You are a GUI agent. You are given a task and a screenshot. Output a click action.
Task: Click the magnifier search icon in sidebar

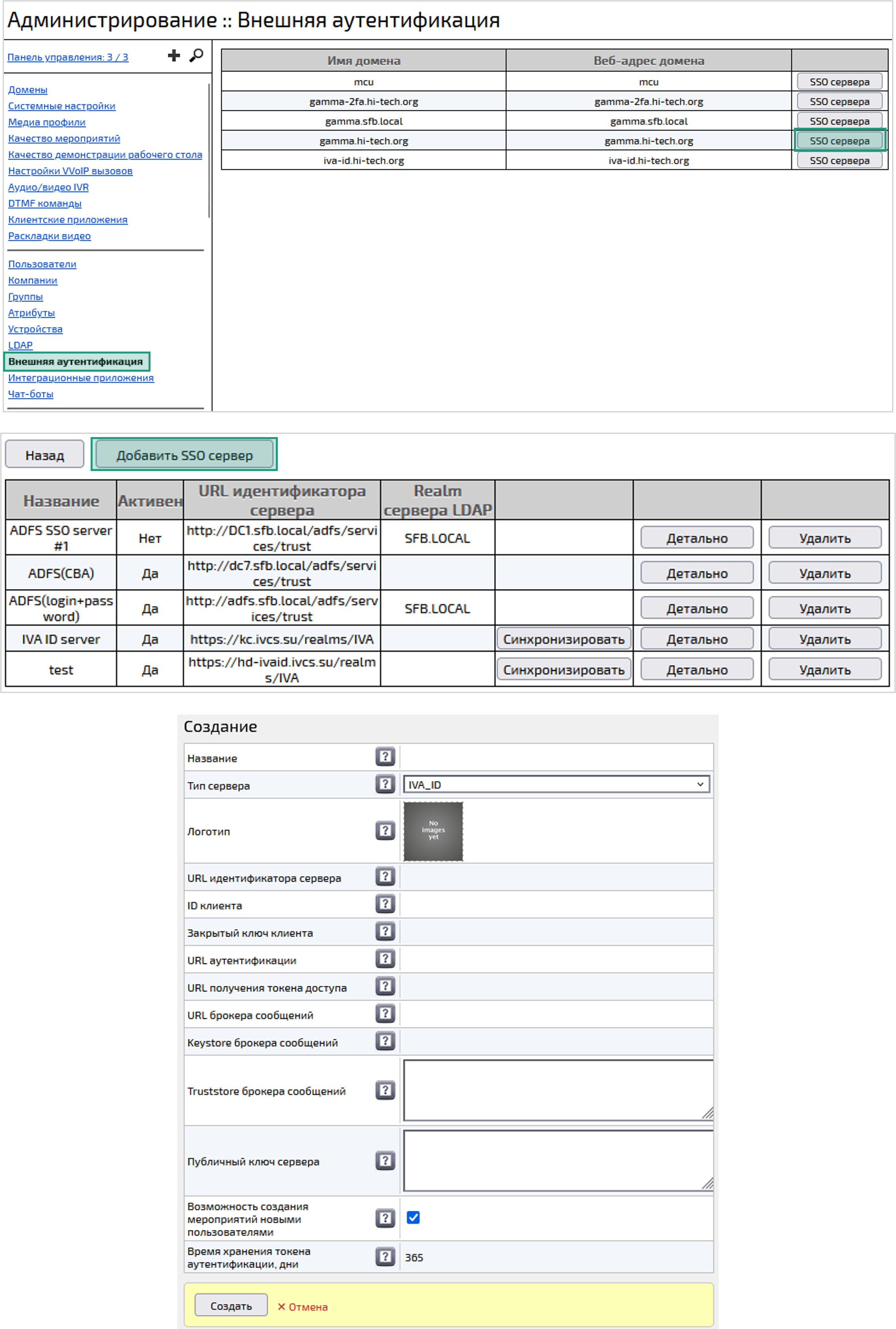[196, 56]
